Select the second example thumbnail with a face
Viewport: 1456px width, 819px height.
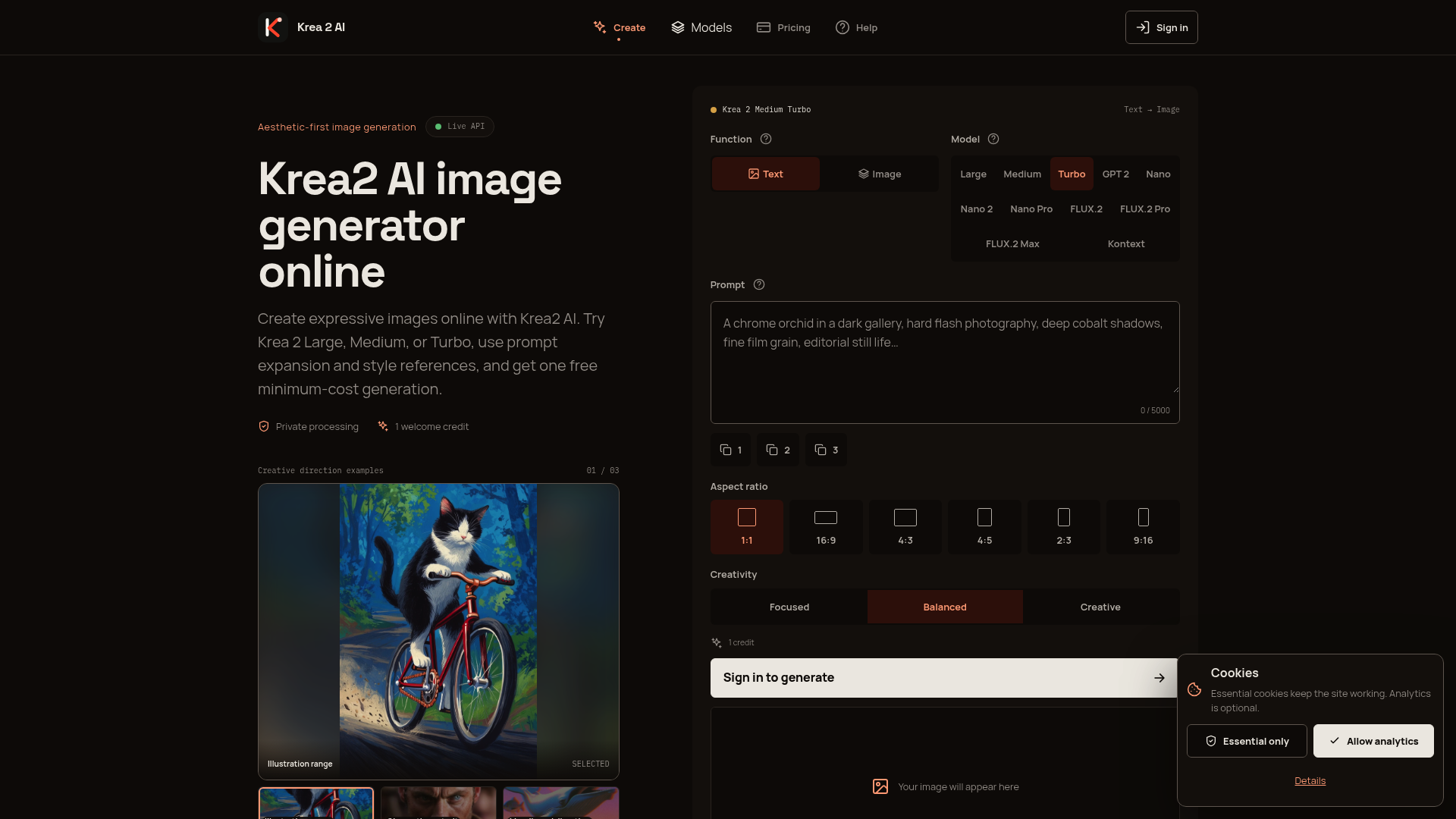click(x=438, y=803)
